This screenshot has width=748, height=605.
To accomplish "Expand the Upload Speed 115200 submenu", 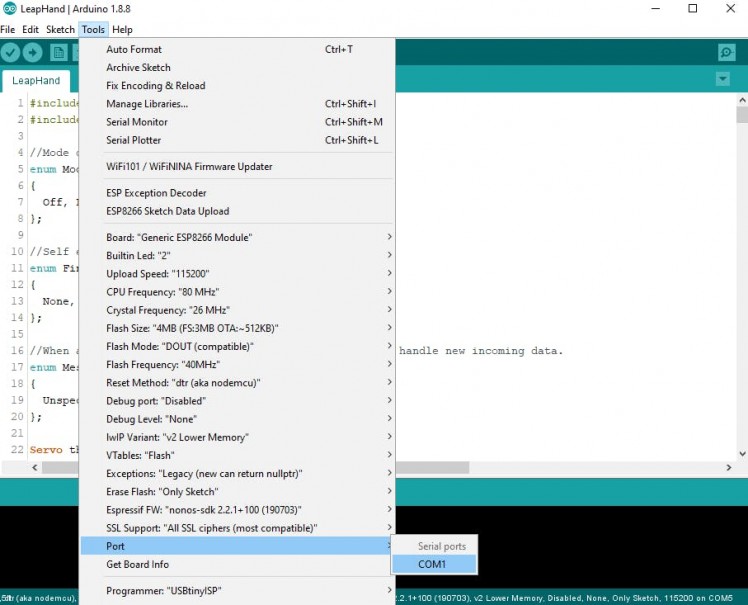I will point(237,274).
